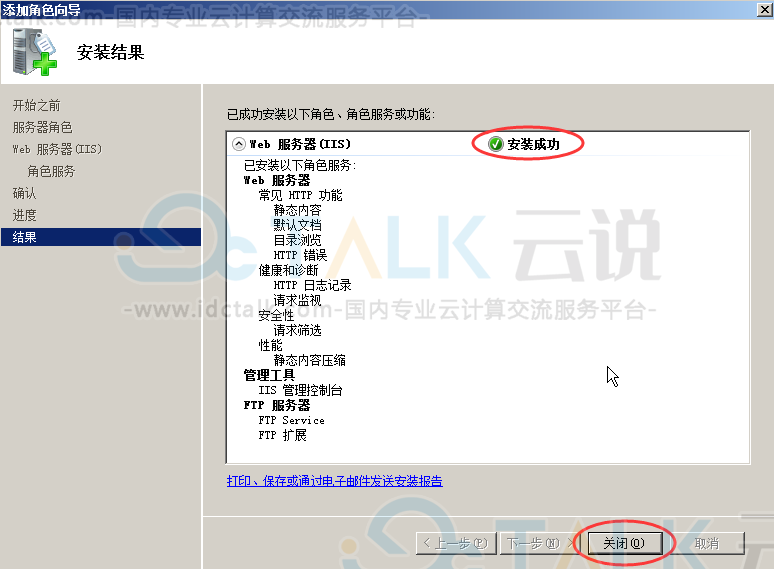Click bold 管理工具 heading

269,375
